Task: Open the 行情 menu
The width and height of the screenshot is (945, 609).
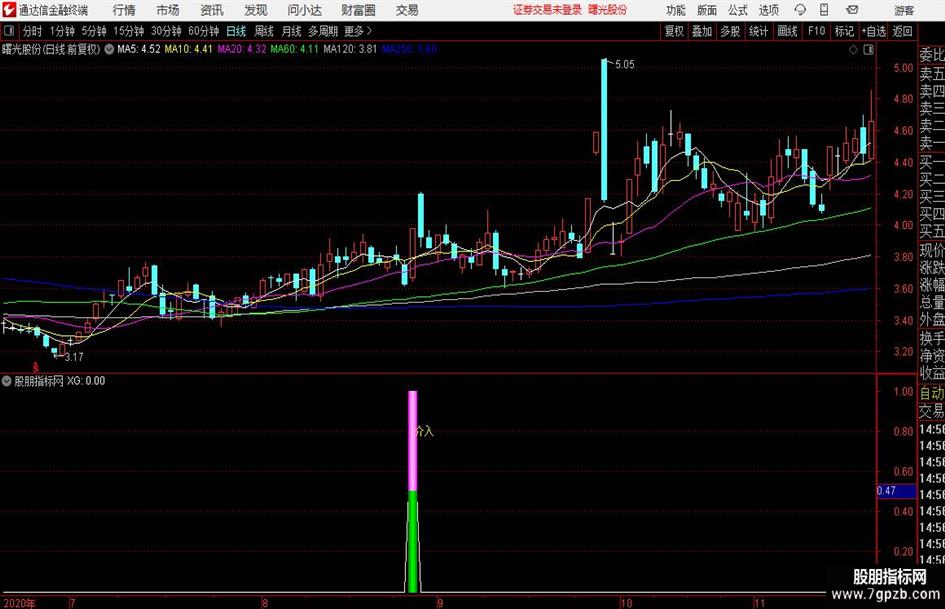Action: point(124,10)
